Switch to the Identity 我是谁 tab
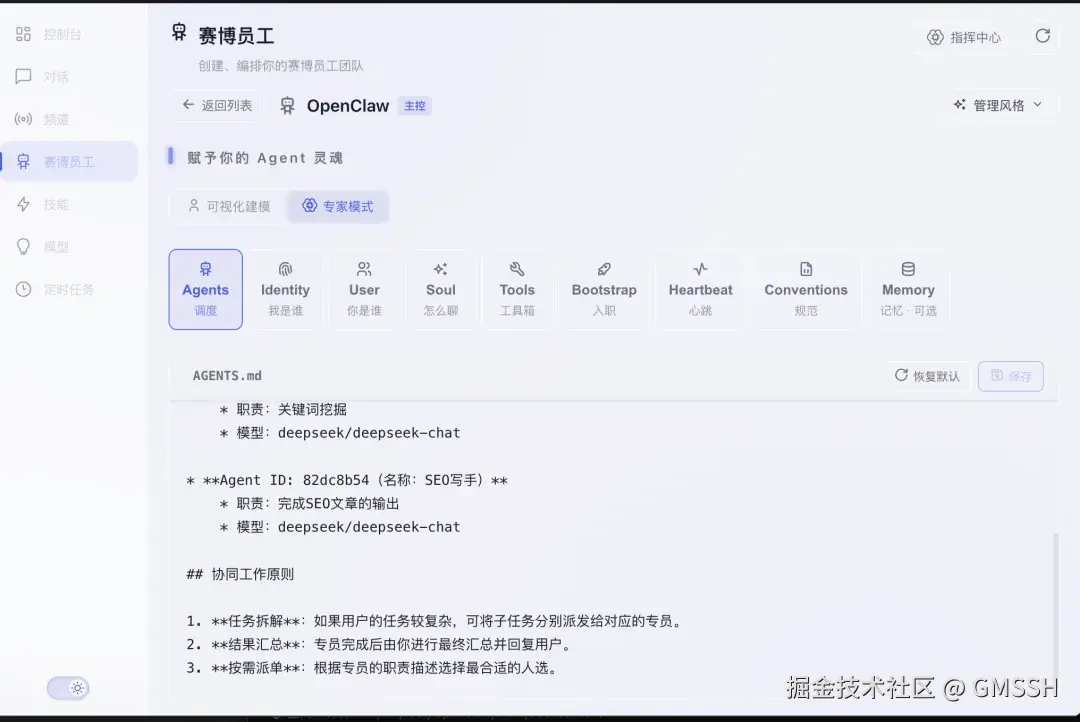1080x722 pixels. coord(285,289)
